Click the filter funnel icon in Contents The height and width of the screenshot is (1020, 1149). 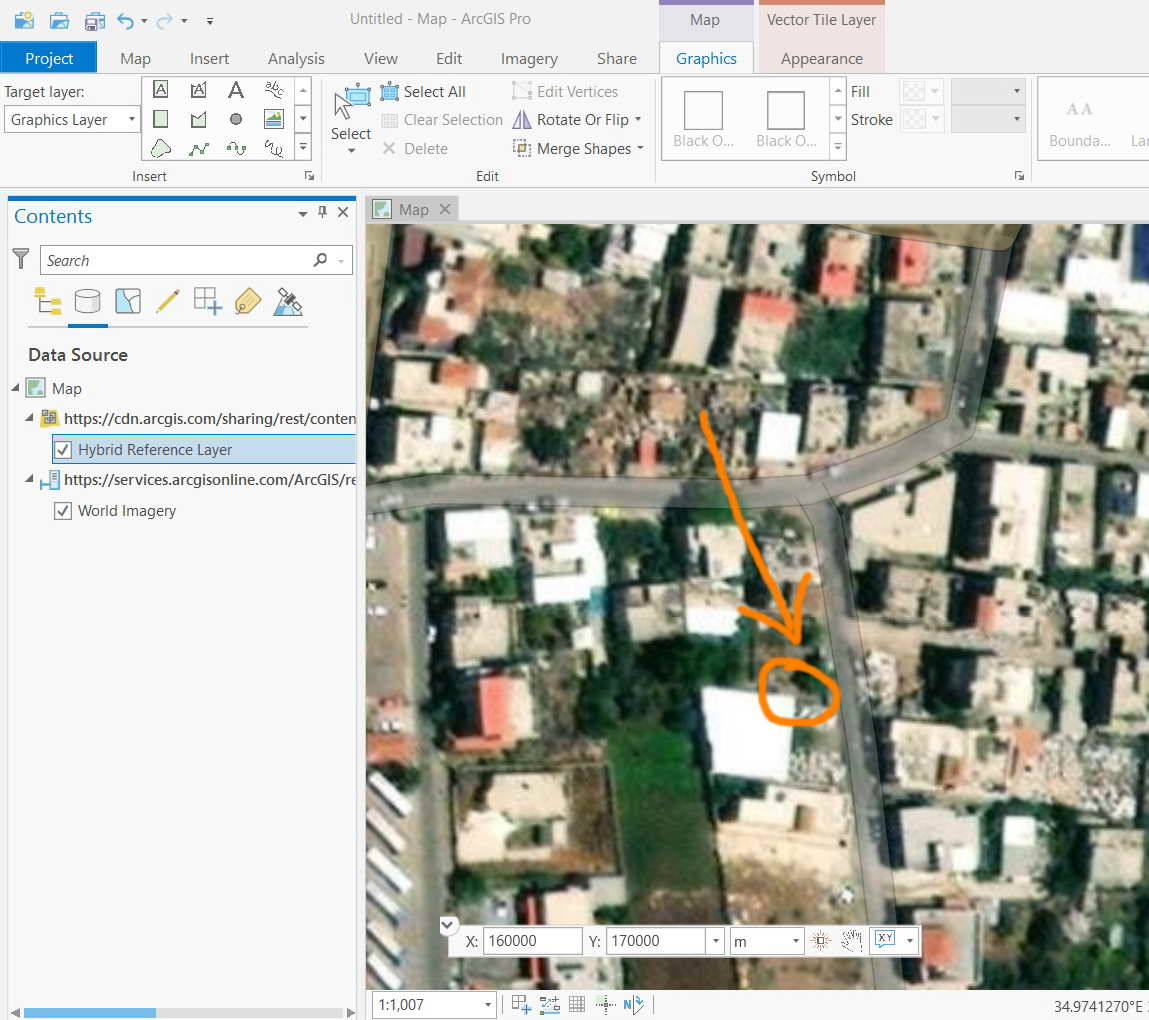21,260
